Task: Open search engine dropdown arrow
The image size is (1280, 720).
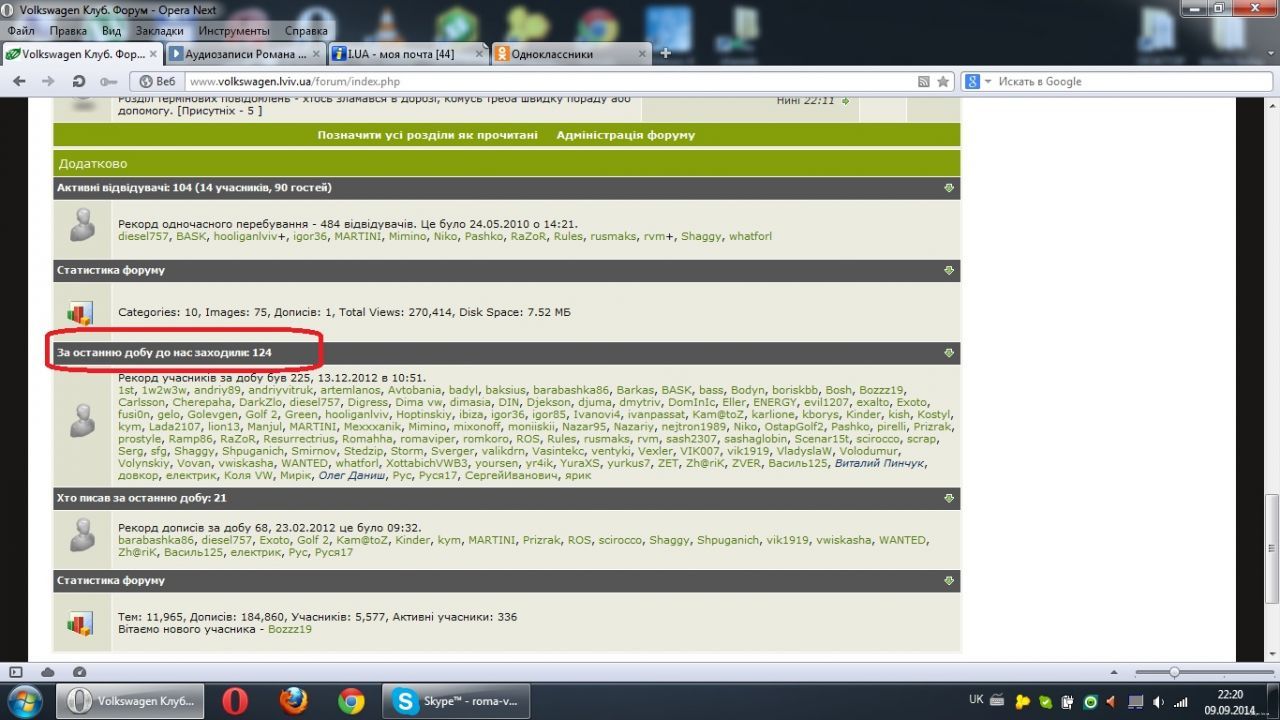Action: coord(988,81)
